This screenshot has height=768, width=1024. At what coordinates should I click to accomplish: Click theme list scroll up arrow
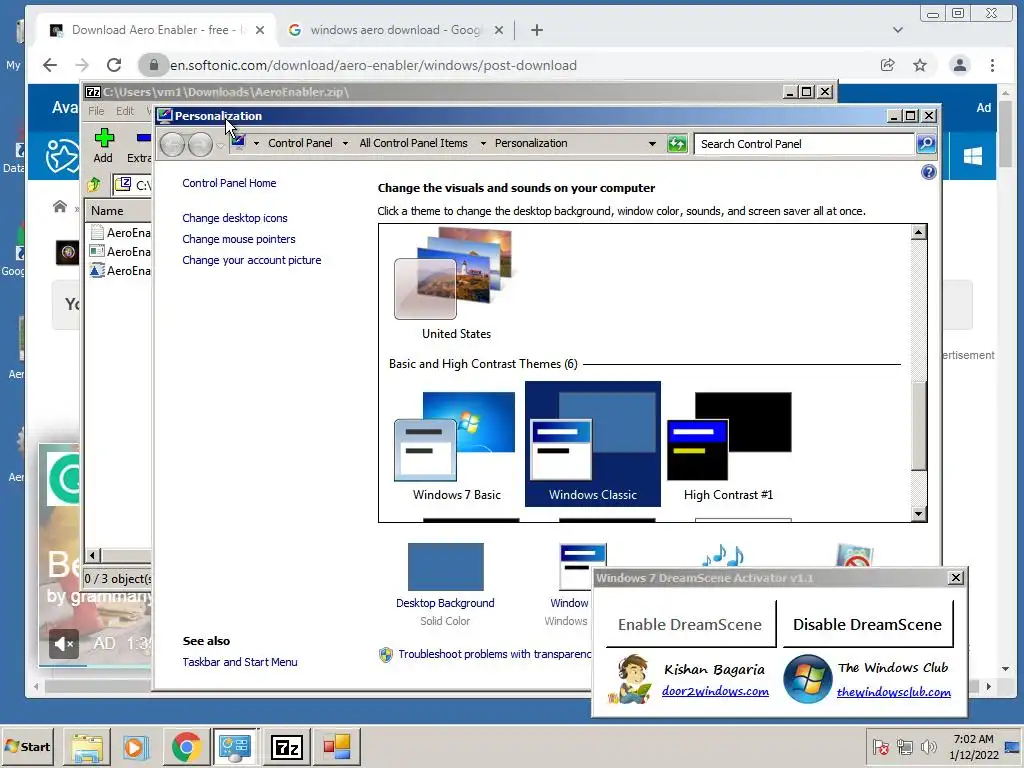click(x=918, y=232)
